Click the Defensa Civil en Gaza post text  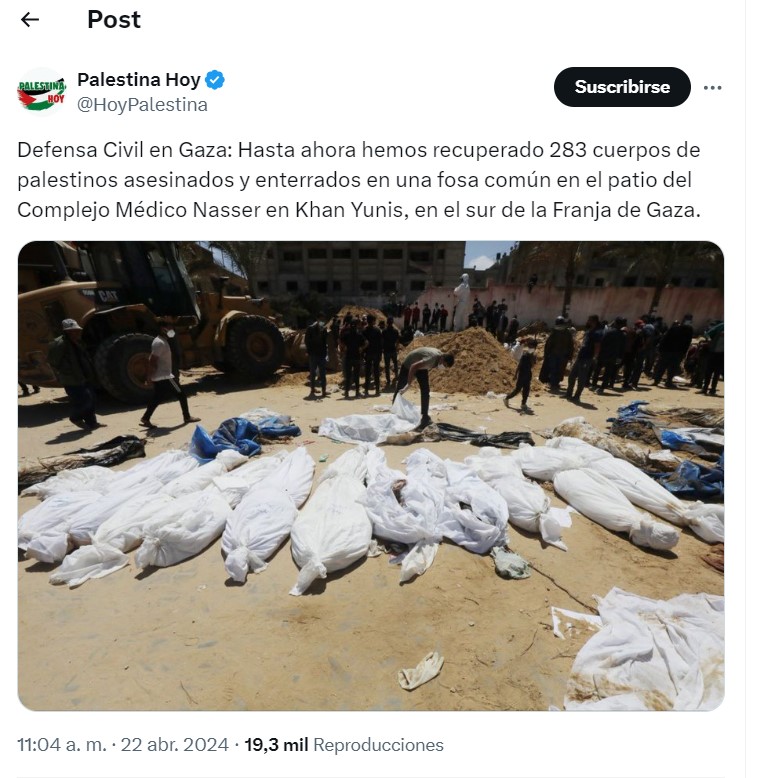359,180
